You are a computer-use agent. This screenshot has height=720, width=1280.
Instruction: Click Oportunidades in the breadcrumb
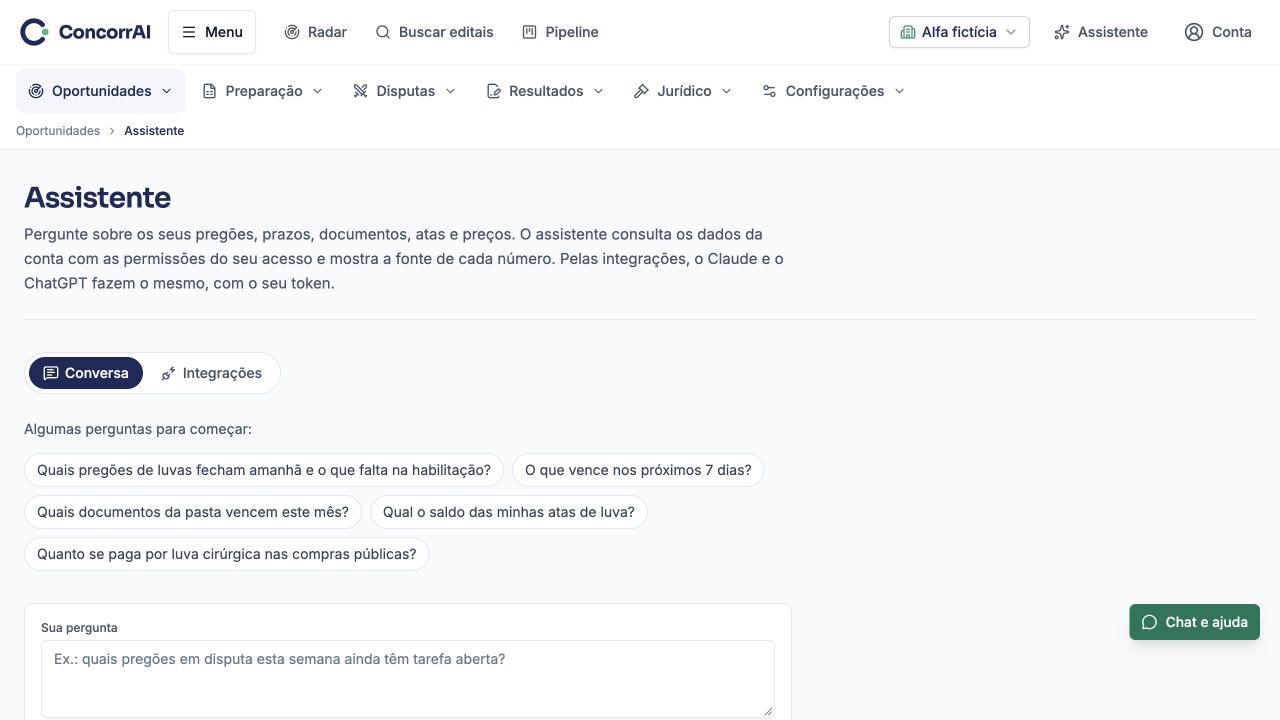(x=58, y=131)
